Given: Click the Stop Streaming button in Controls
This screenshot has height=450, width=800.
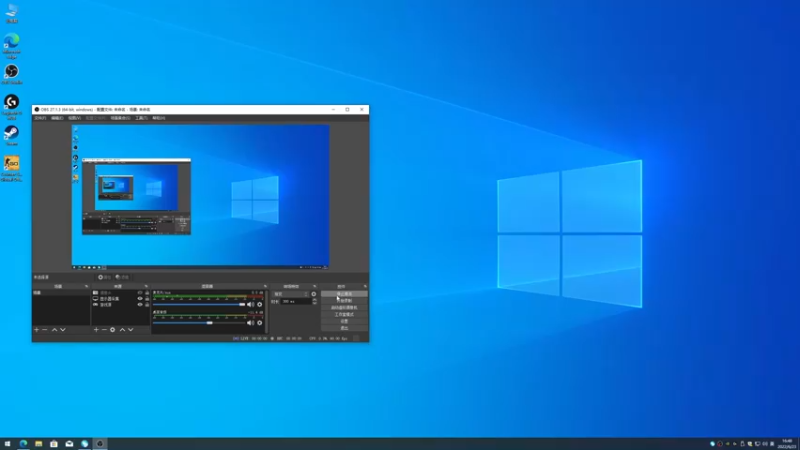Looking at the screenshot, I should [344, 294].
